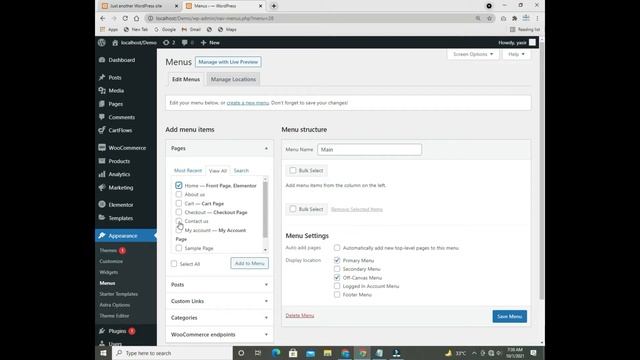Select the Search pages tab
Screen dimensions: 640x360
click(x=241, y=171)
